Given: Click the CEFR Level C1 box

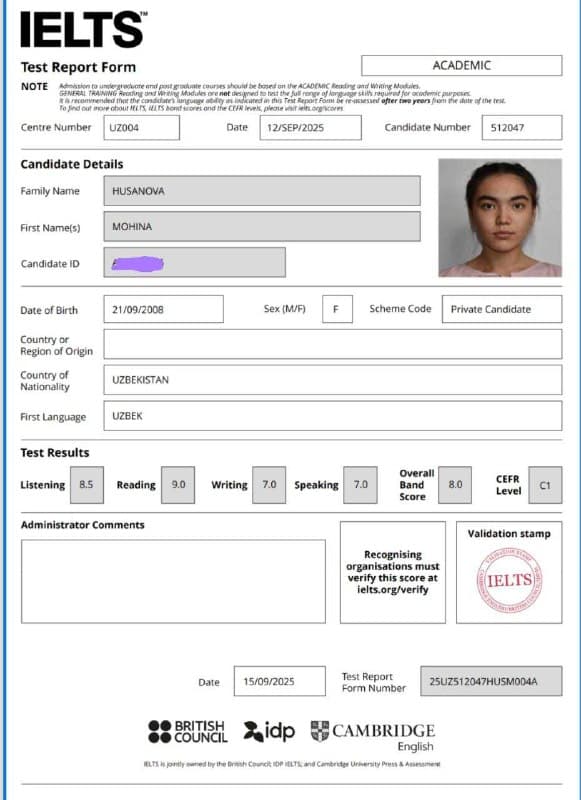Looking at the screenshot, I should tap(545, 485).
